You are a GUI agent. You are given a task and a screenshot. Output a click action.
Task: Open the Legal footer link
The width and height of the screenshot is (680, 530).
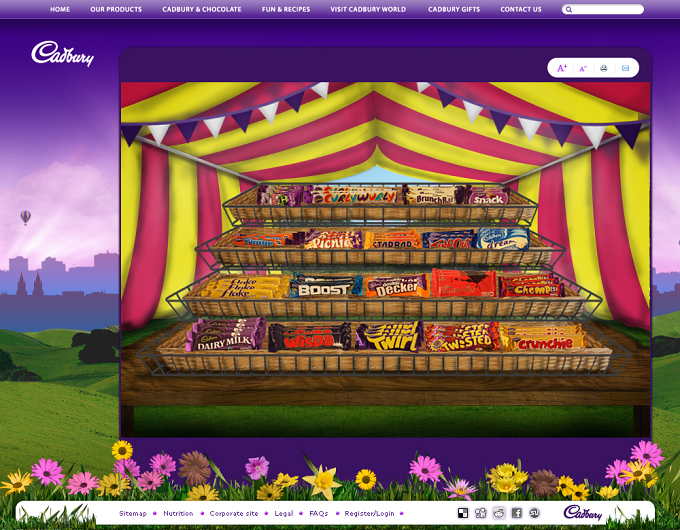pyautogui.click(x=284, y=514)
